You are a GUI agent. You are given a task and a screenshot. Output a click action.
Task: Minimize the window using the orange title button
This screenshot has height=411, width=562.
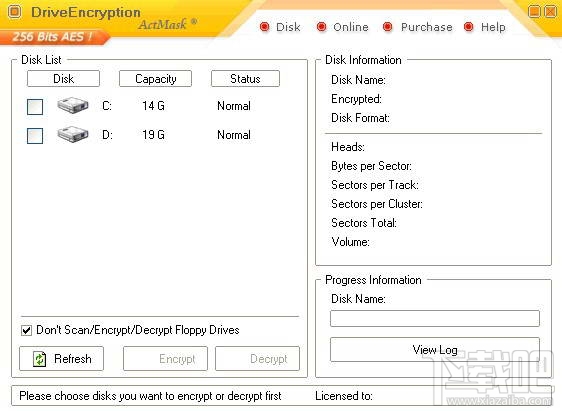point(534,12)
